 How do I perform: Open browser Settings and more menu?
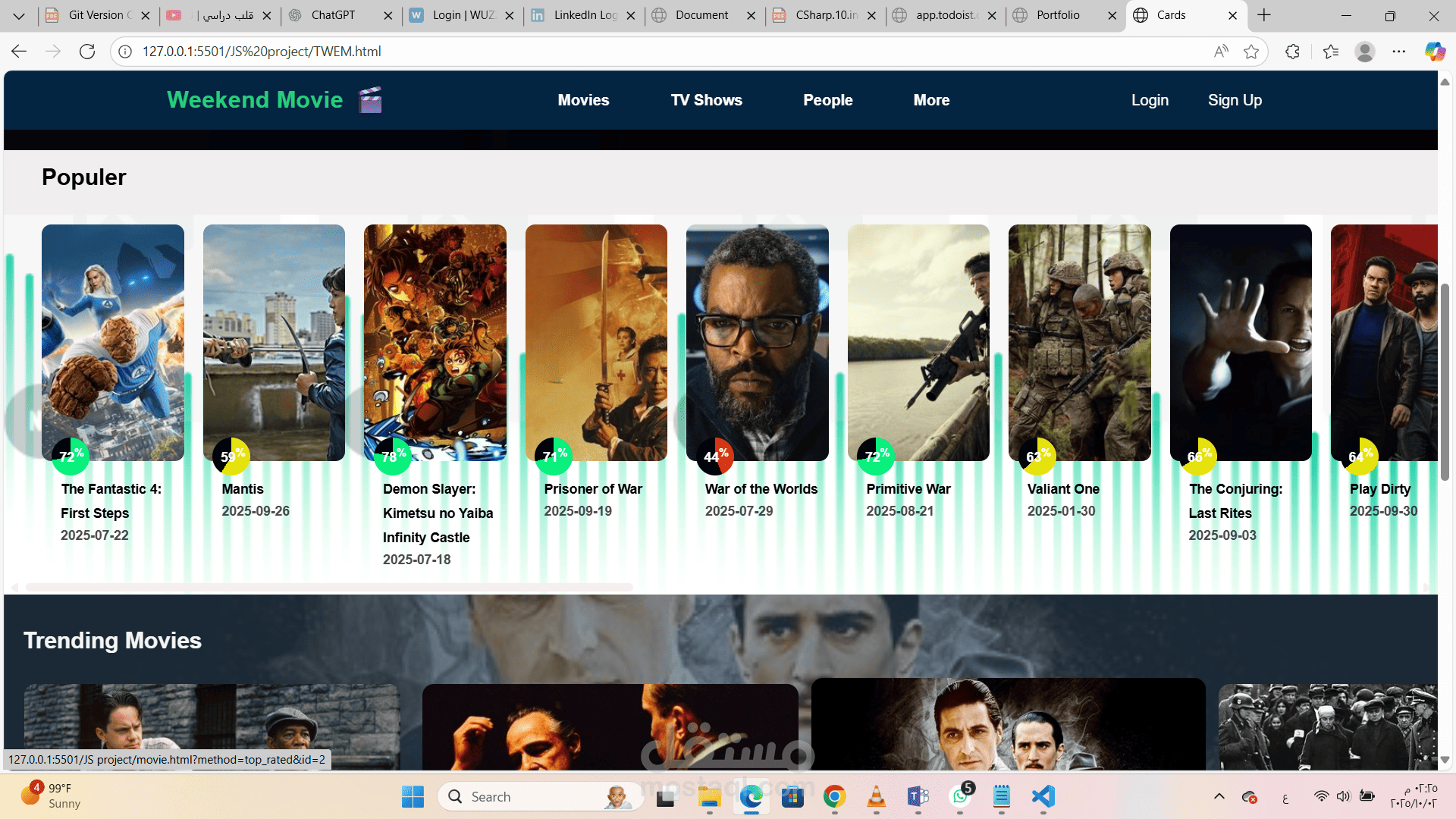tap(1399, 52)
